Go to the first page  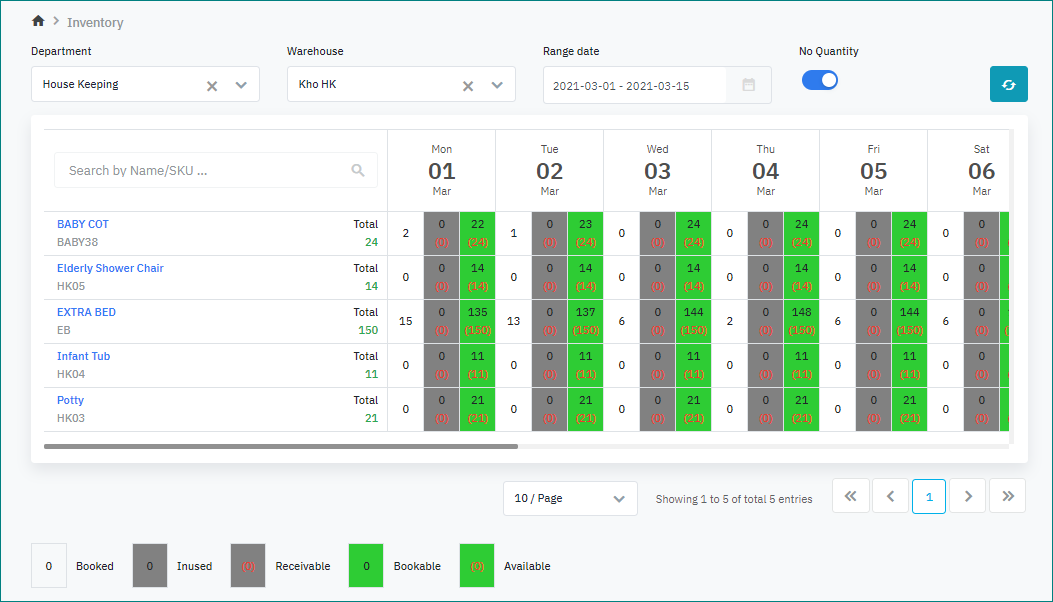(850, 497)
